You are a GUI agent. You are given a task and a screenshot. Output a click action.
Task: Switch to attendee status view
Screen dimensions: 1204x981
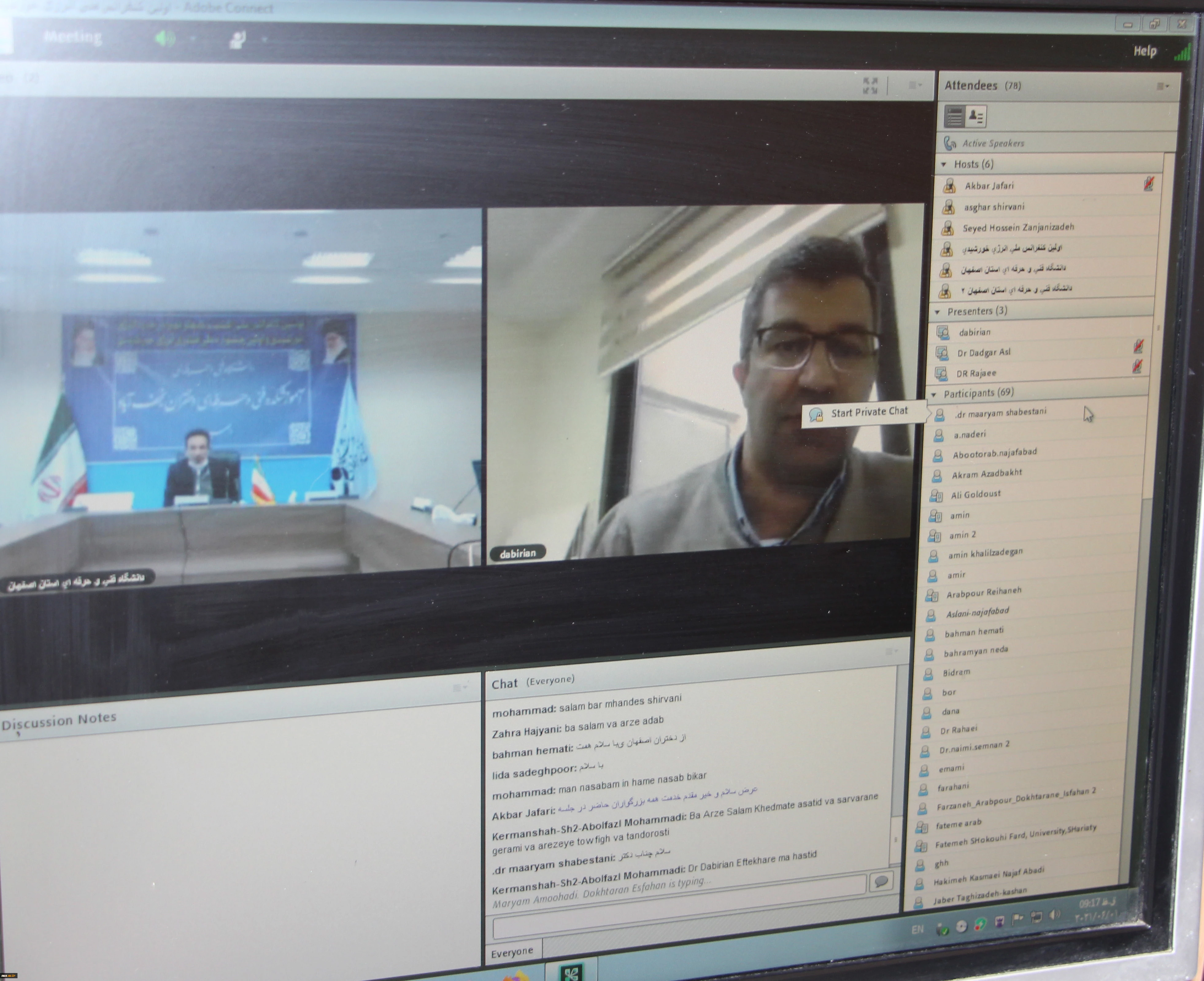976,116
